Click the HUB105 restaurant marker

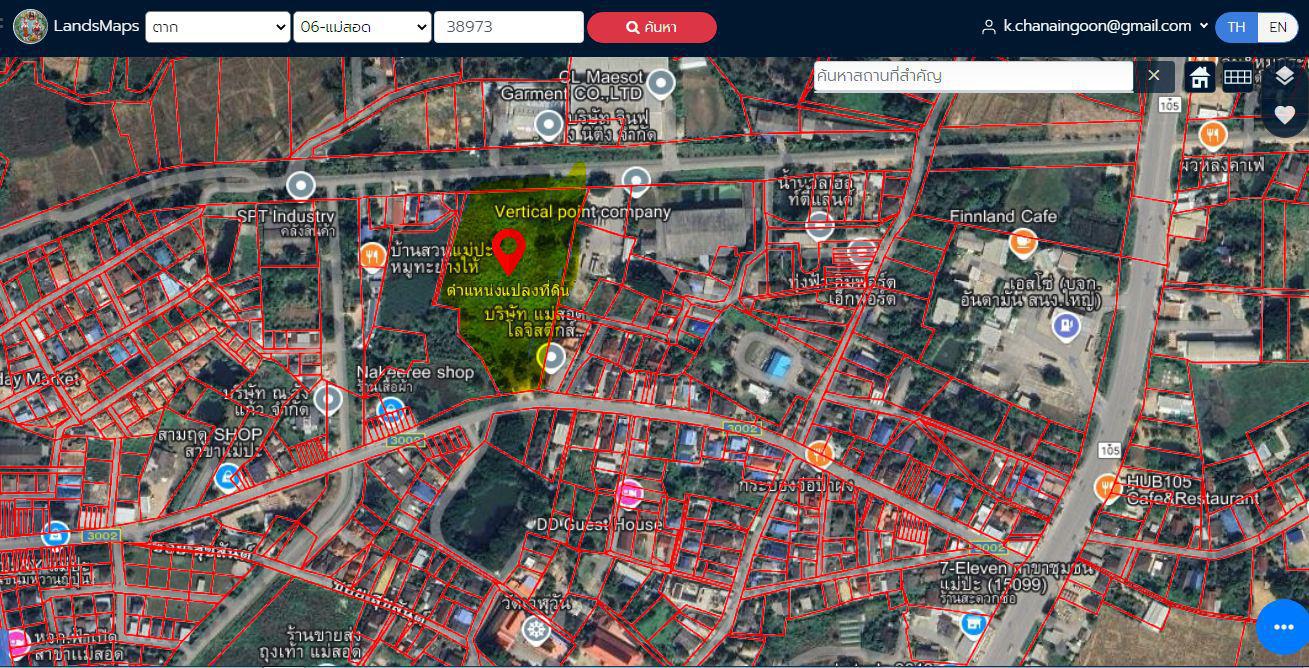[x=1108, y=487]
